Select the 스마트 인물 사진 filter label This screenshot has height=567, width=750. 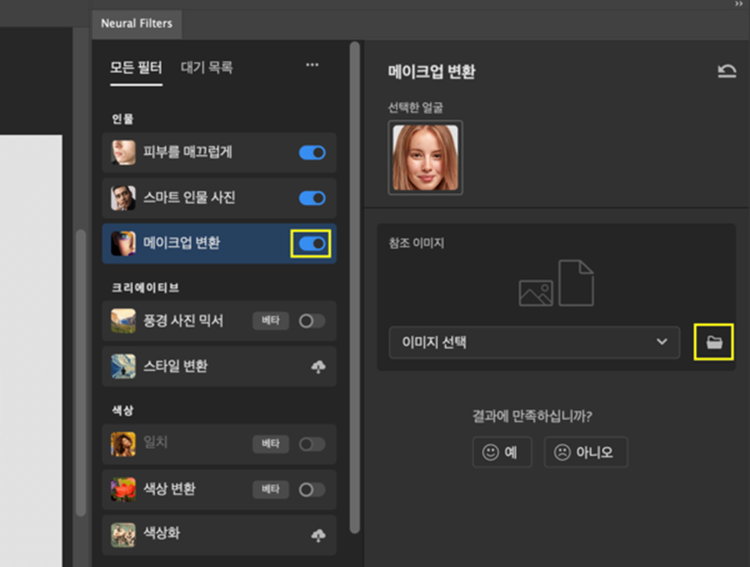coord(189,198)
